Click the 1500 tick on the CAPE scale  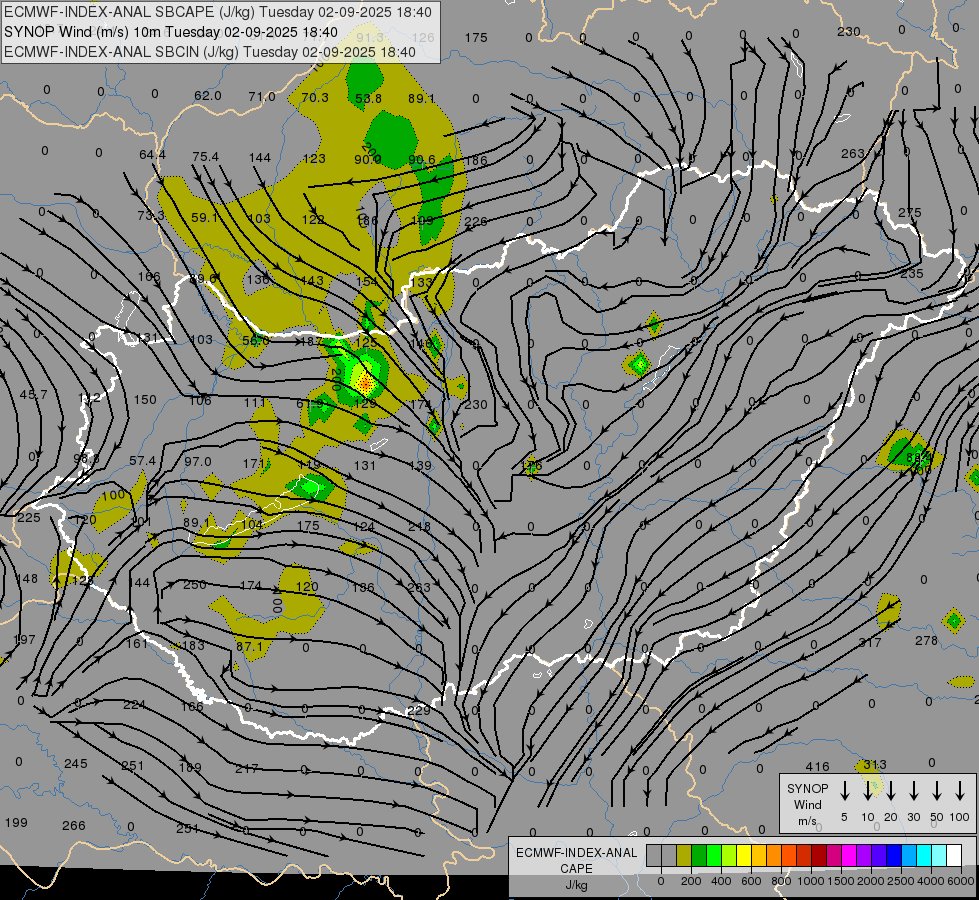coord(841,881)
